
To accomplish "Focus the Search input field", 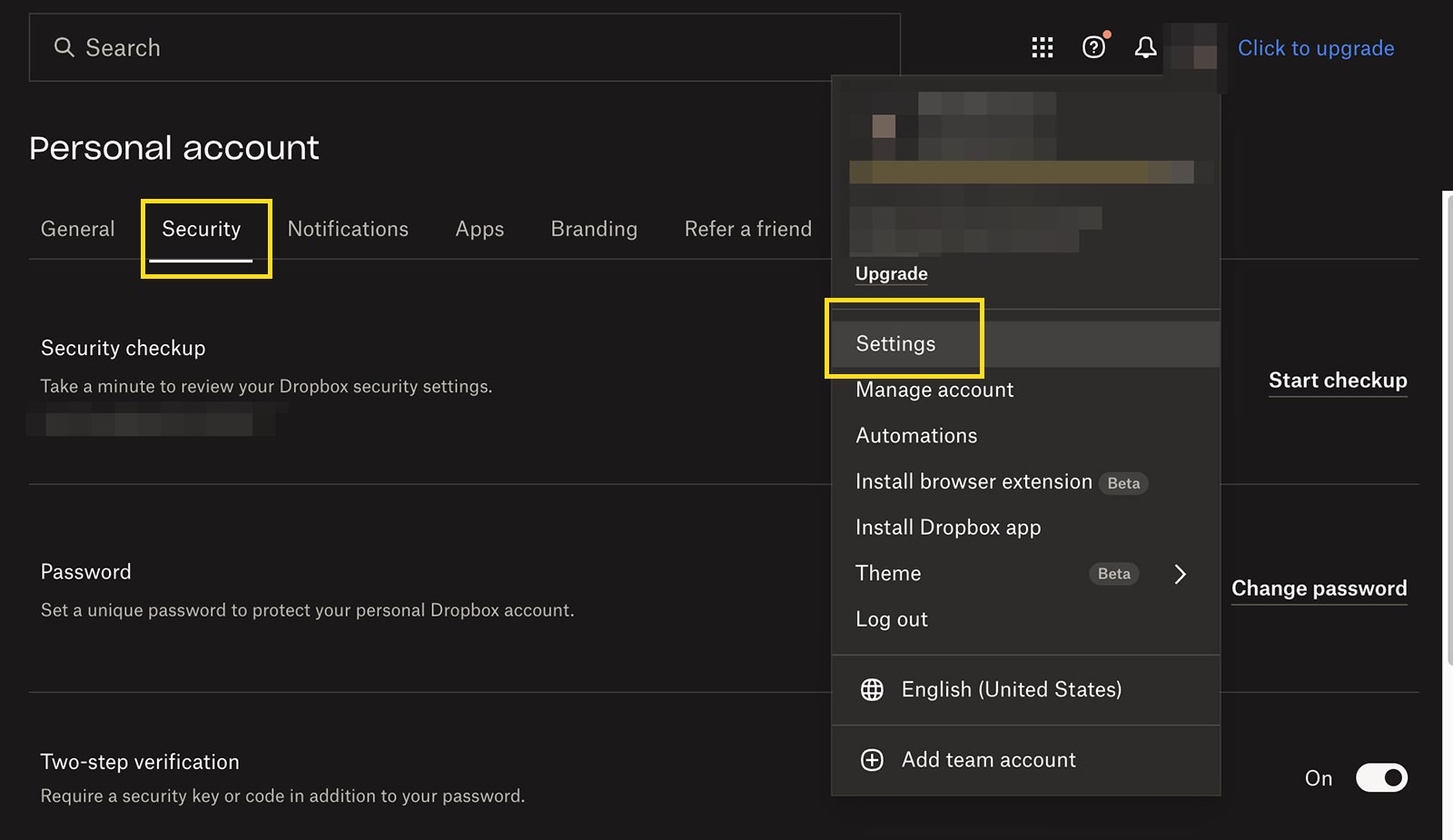I will pos(465,47).
